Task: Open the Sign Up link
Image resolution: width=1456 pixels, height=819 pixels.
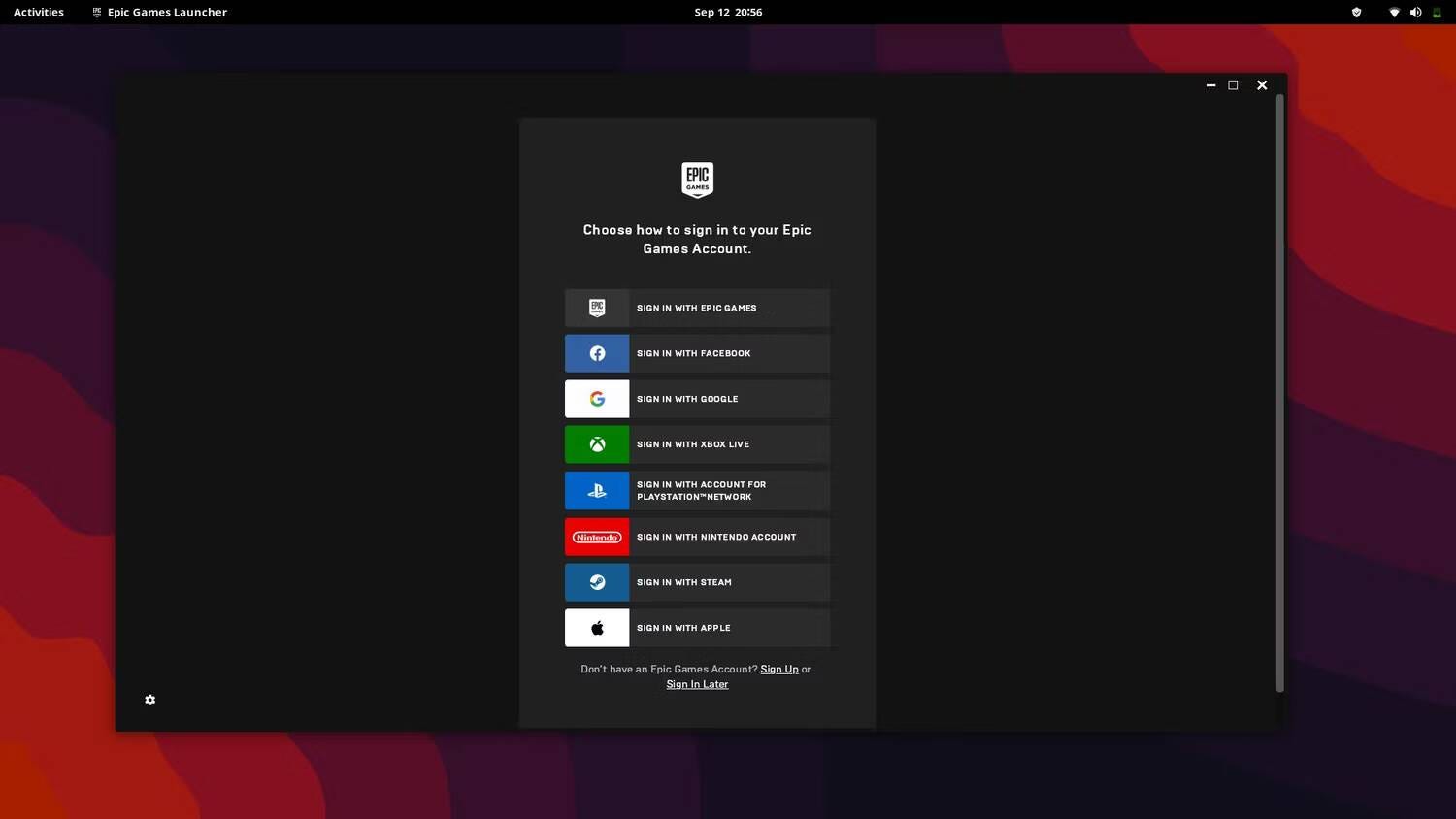Action: [778, 669]
